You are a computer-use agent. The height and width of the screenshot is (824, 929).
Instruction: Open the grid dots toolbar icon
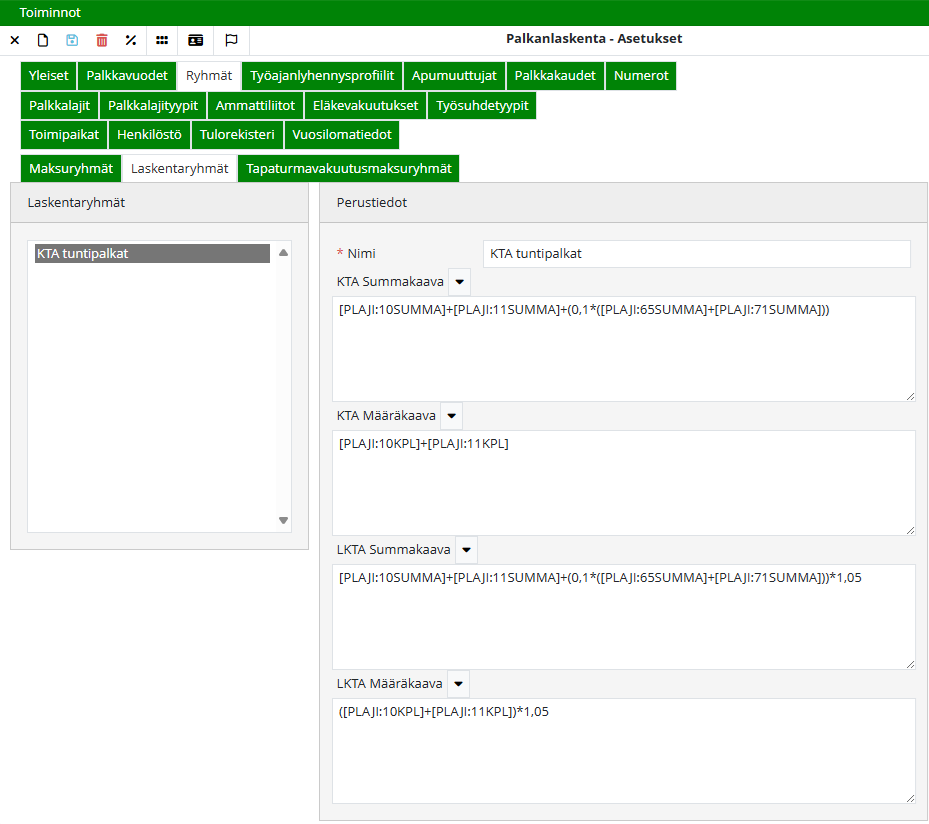coord(162,40)
